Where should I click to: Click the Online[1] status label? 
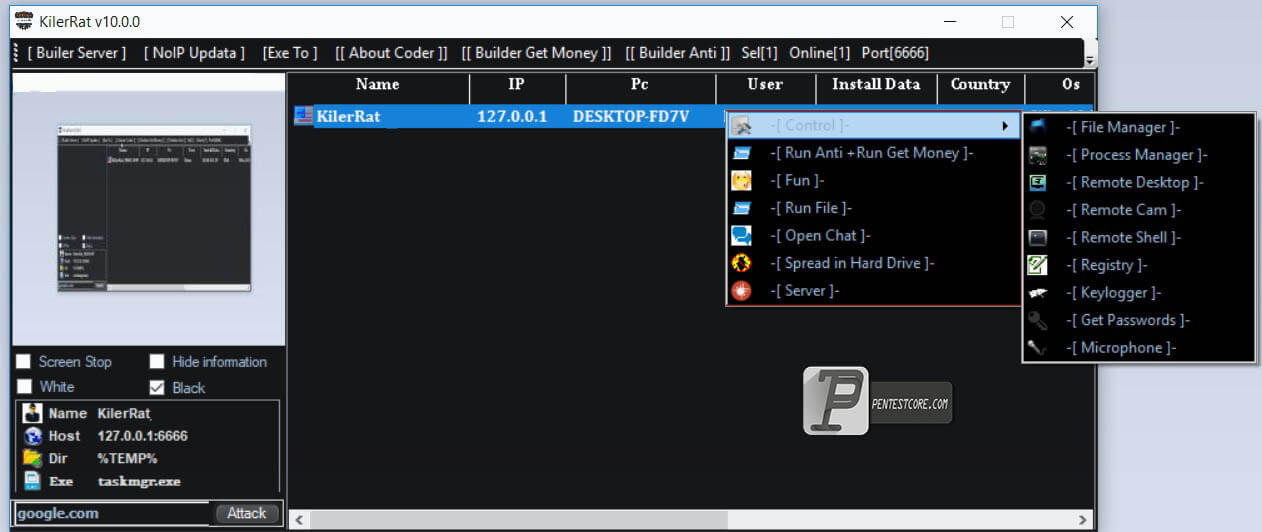[x=819, y=53]
